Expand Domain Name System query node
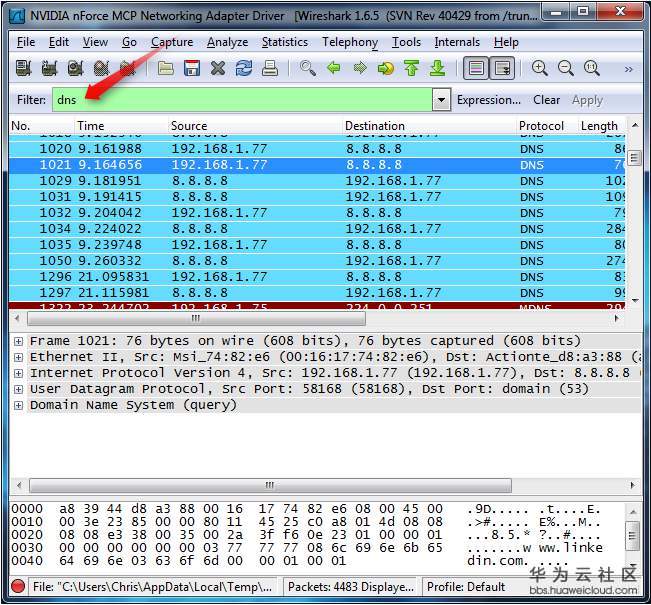The height and width of the screenshot is (605, 651). pyautogui.click(x=18, y=405)
